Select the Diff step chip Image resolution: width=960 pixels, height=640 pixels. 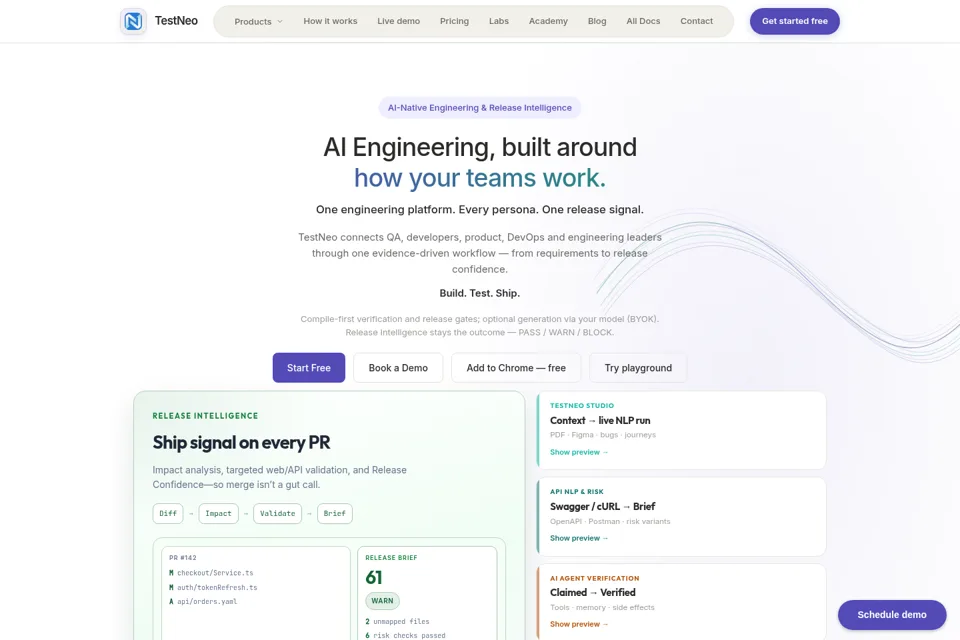click(x=168, y=513)
